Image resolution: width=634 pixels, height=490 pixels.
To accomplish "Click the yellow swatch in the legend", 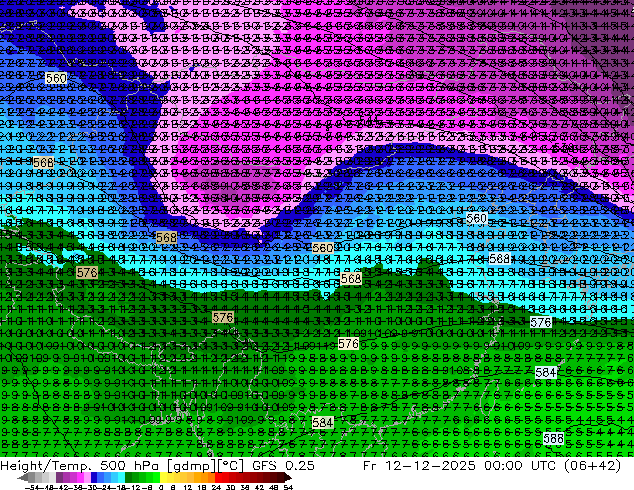I will [x=163, y=477].
